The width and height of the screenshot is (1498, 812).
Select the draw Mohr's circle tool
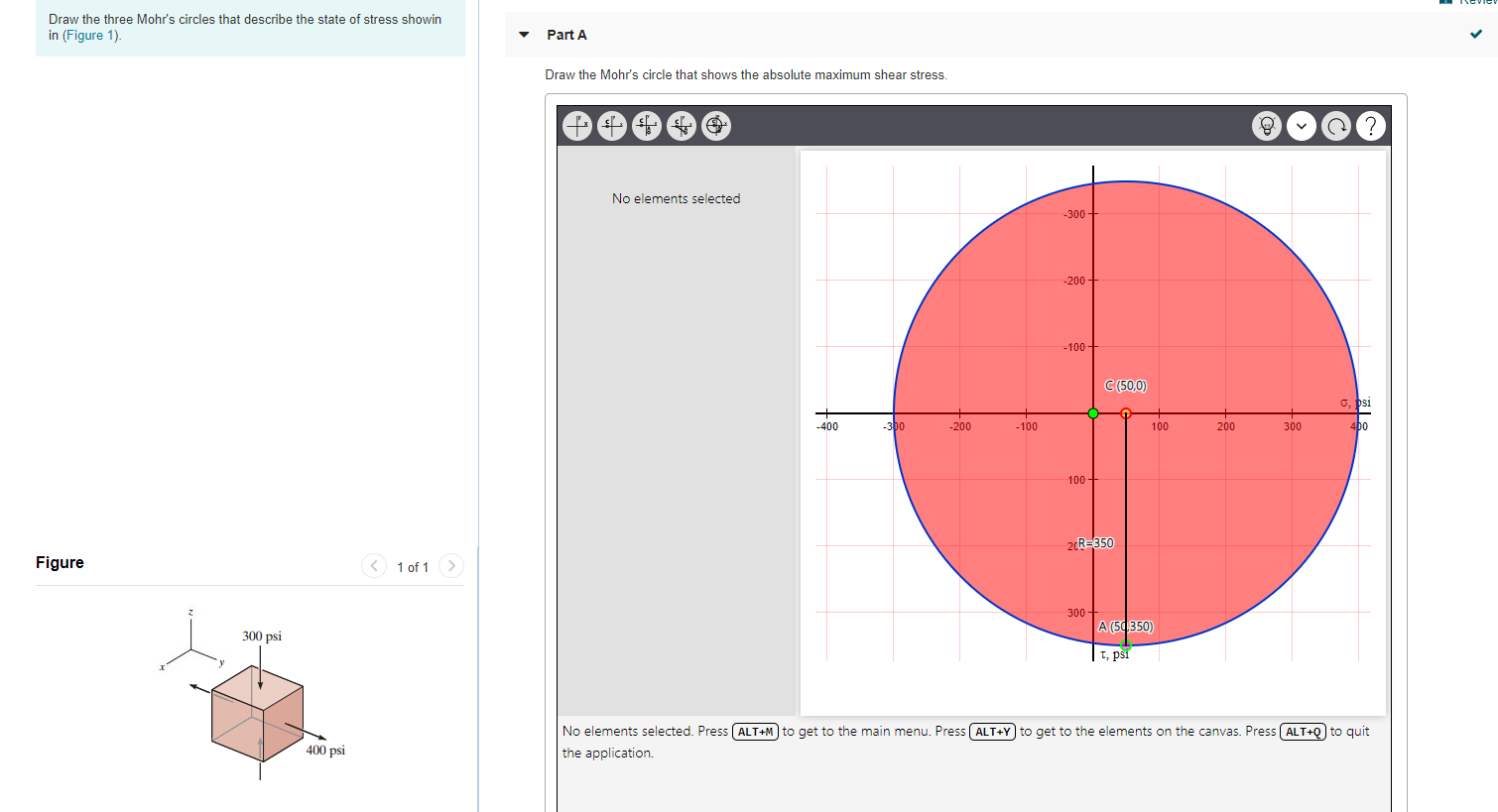(x=716, y=126)
